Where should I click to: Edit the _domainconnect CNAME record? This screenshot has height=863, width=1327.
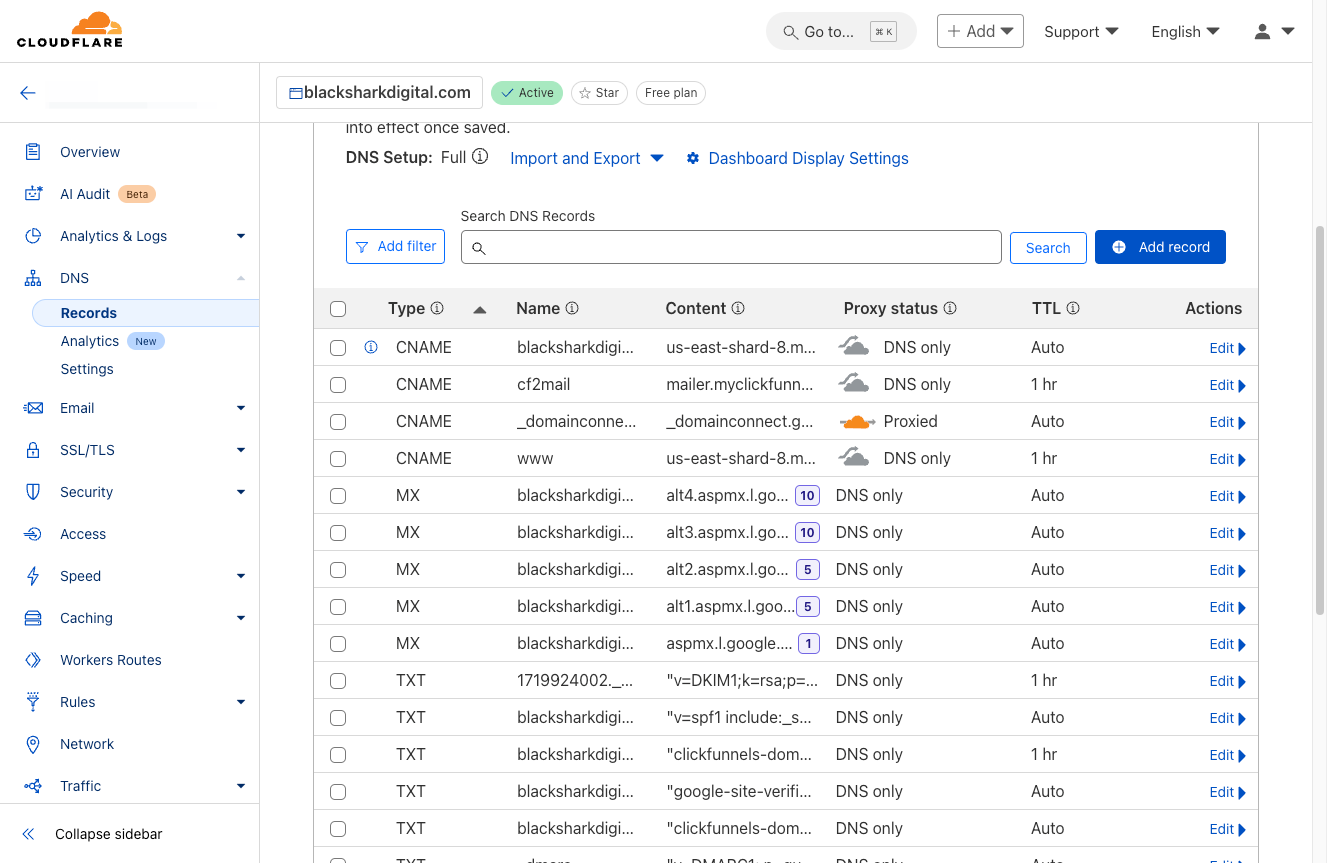point(1227,422)
